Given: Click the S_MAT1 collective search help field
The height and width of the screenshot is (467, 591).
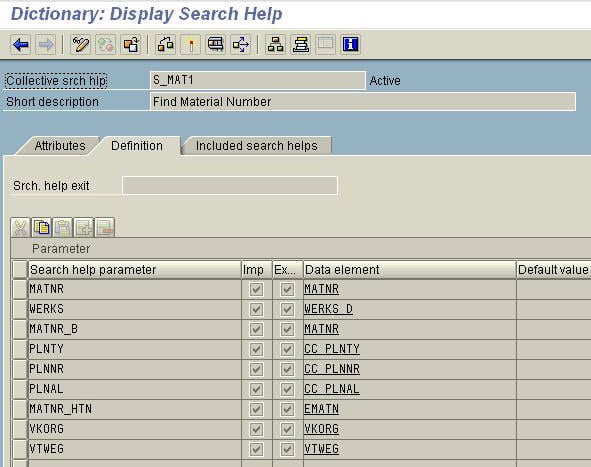Looking at the screenshot, I should click(x=258, y=81).
